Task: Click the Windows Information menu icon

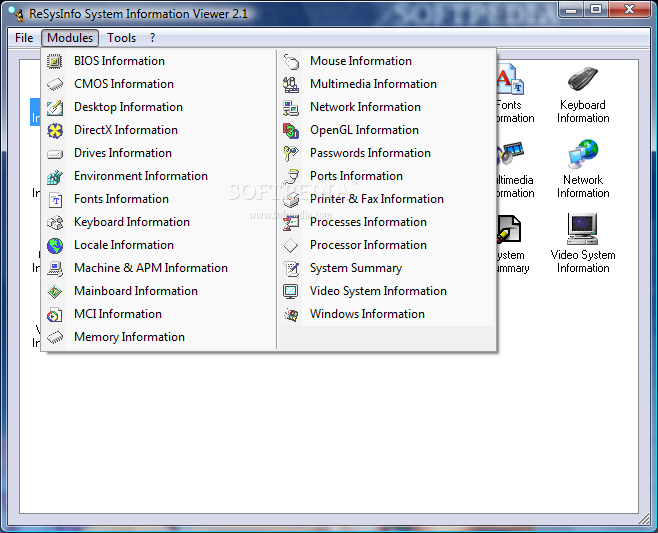Action: click(291, 315)
